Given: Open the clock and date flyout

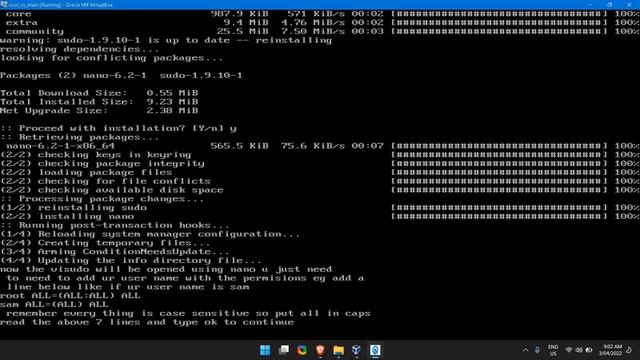Looking at the screenshot, I should (611, 350).
